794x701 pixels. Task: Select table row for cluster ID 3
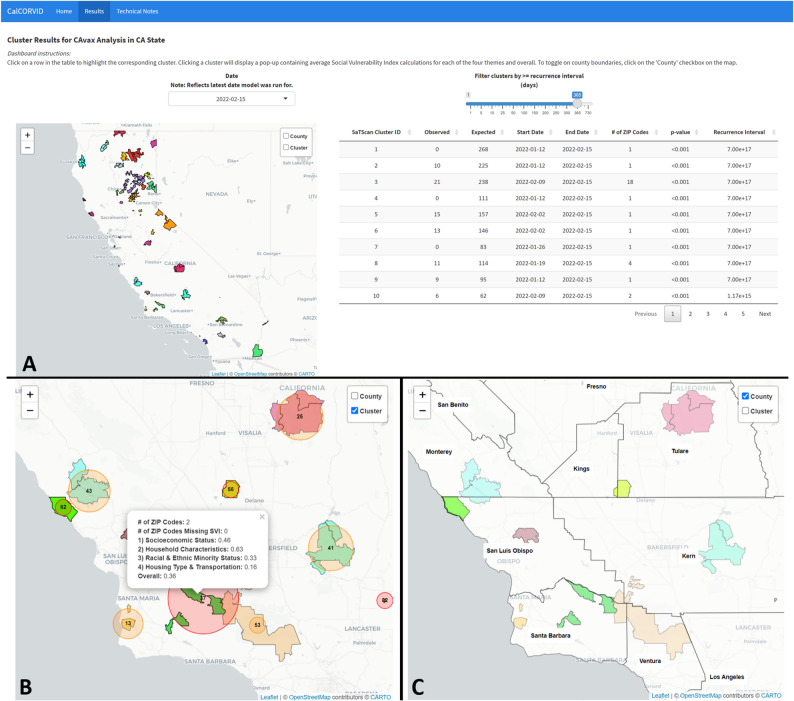558,182
